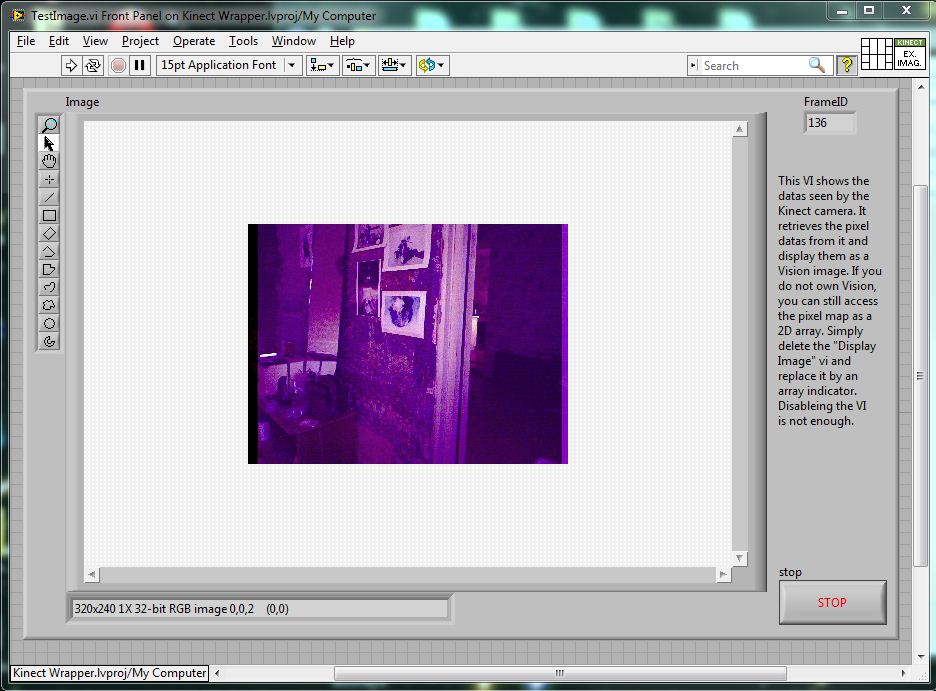Open the Operate menu
The image size is (936, 691).
[x=193, y=41]
